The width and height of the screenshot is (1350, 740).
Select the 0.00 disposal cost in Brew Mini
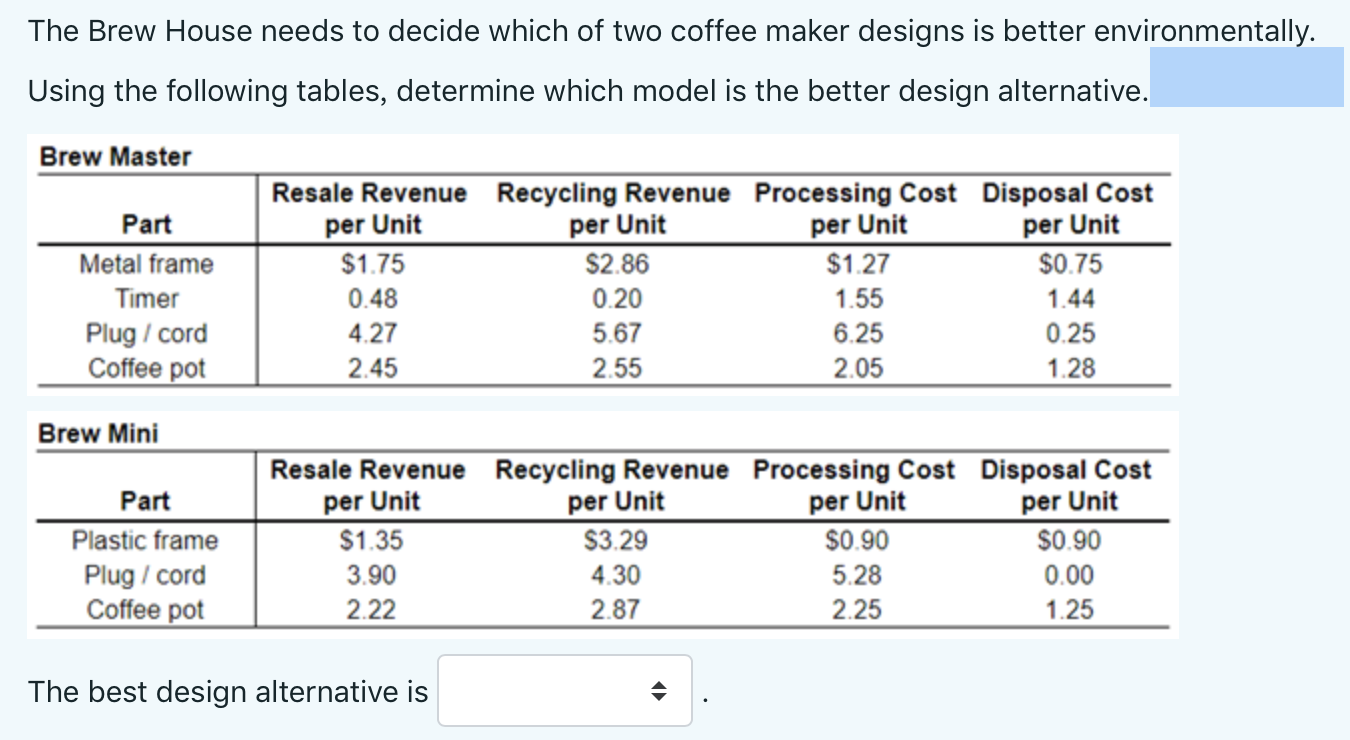point(1068,575)
